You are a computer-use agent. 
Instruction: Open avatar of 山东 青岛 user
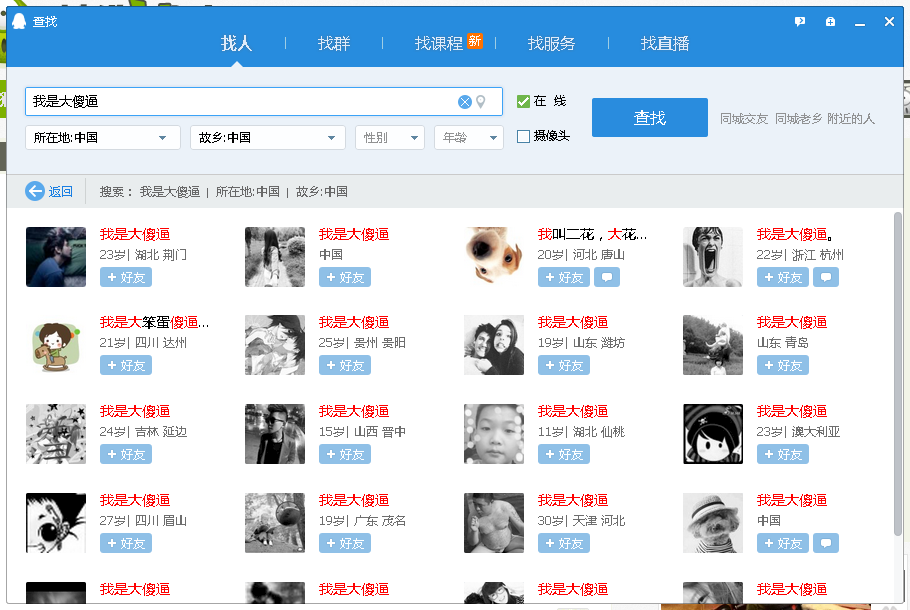point(713,345)
